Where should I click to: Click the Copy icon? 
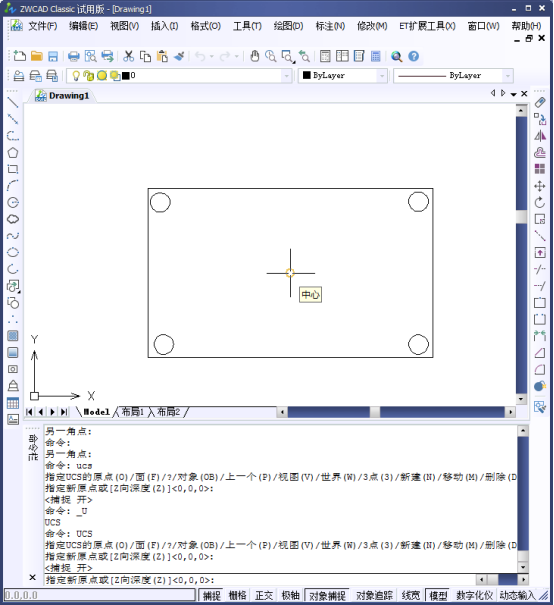[145, 56]
